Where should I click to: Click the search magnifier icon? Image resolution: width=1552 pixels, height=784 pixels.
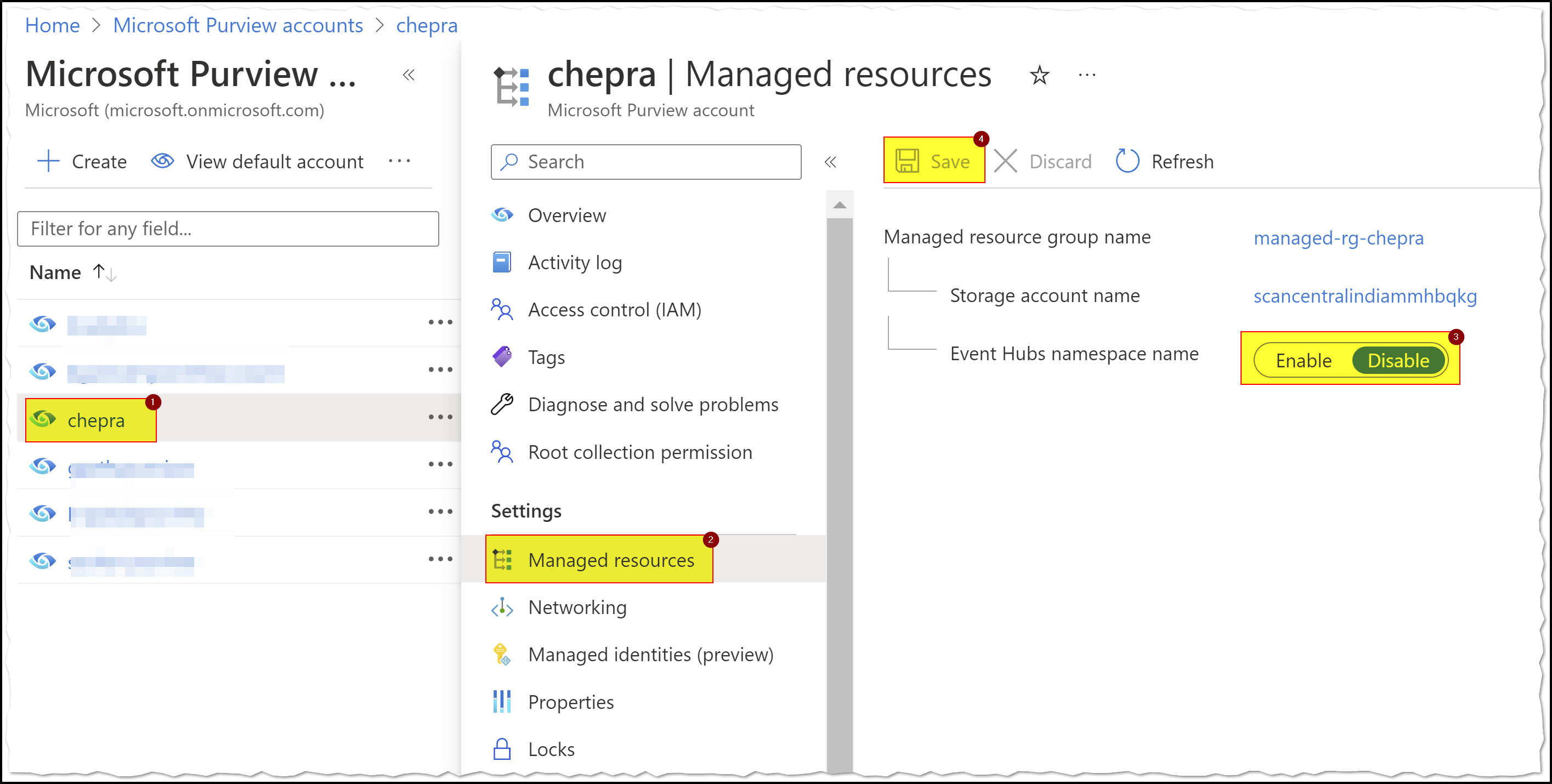[509, 161]
